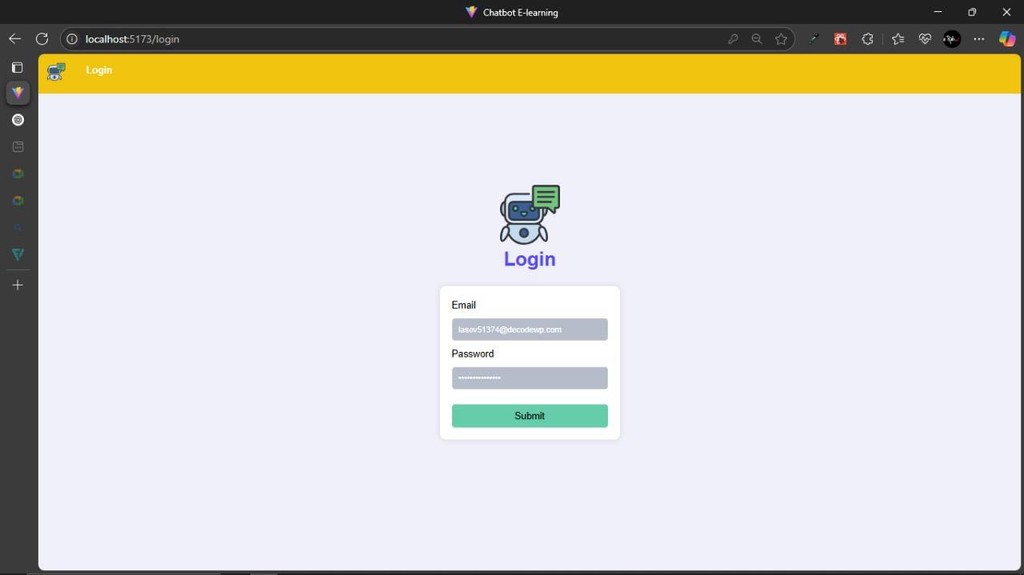Close the browser window
1024x575 pixels.
1006,12
